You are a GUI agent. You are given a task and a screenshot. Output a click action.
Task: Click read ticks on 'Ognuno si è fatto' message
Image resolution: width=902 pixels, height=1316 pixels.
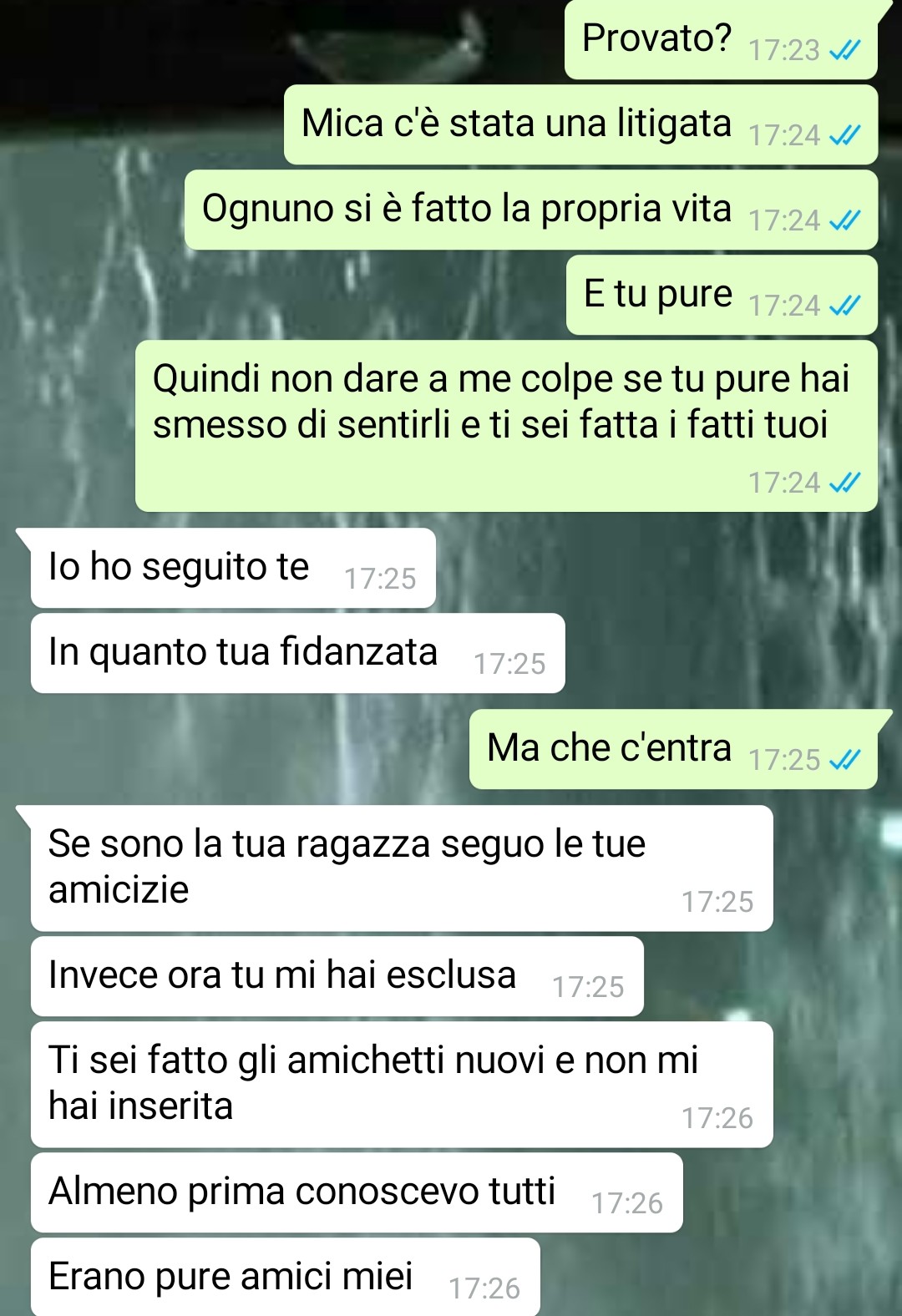pyautogui.click(x=844, y=221)
